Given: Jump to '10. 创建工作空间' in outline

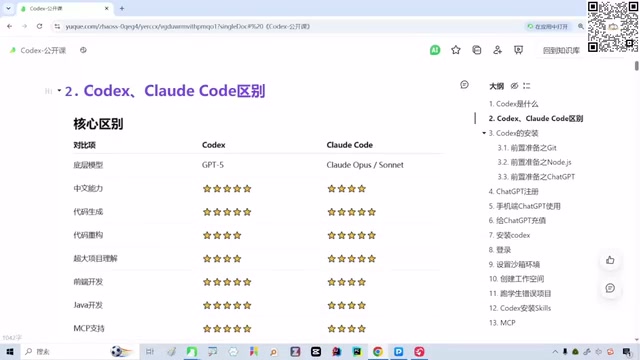Looking at the screenshot, I should tap(516, 279).
